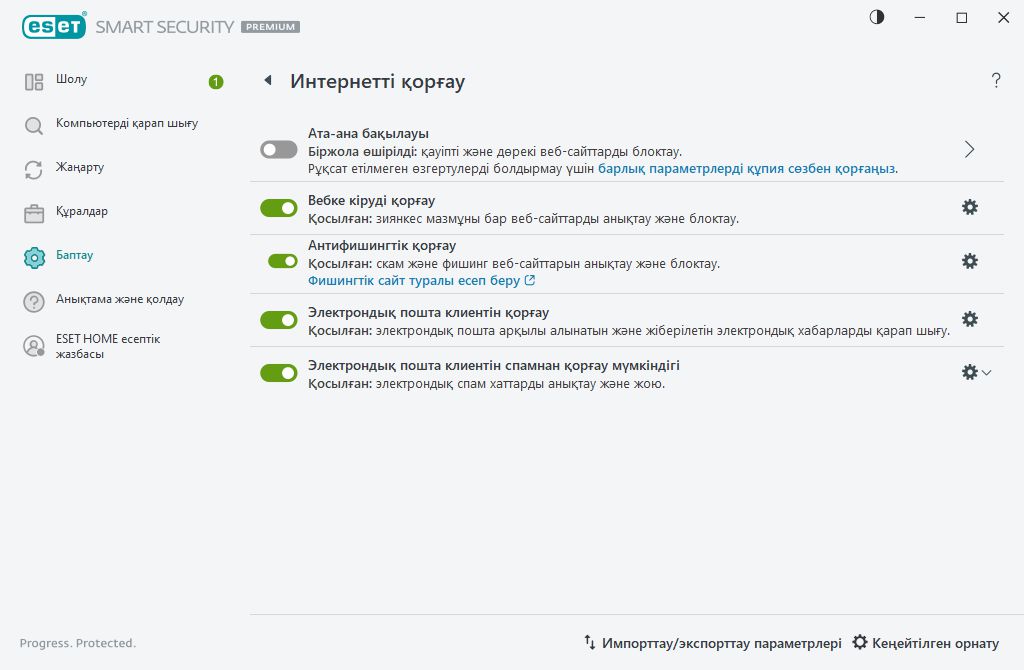The width and height of the screenshot is (1024, 670).
Task: Enable the Ата-ана бақылауы toggle
Action: pos(279,150)
